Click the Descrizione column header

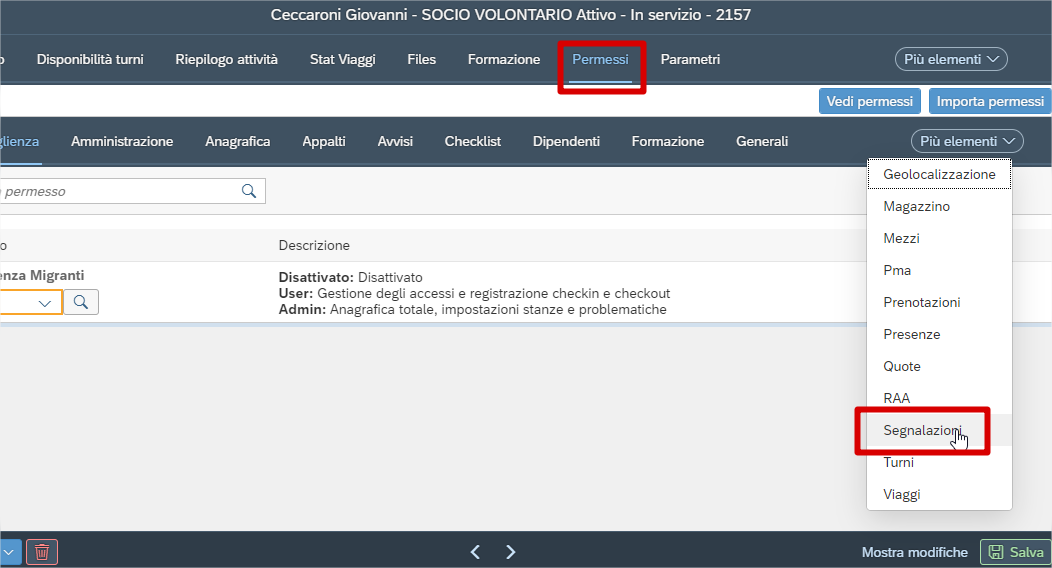[314, 245]
